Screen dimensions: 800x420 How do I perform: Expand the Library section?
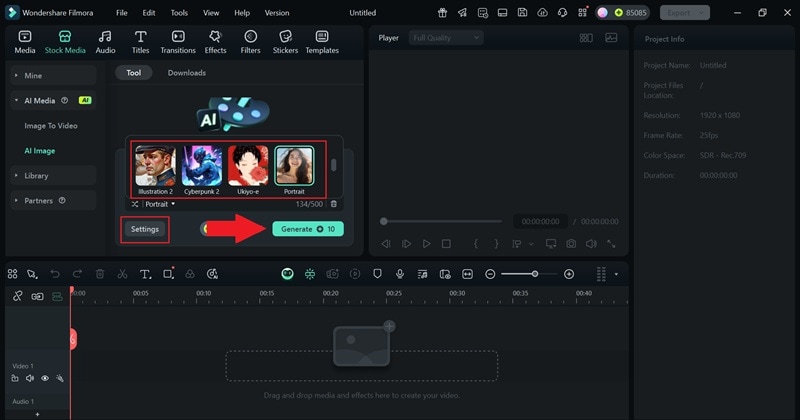(53, 176)
